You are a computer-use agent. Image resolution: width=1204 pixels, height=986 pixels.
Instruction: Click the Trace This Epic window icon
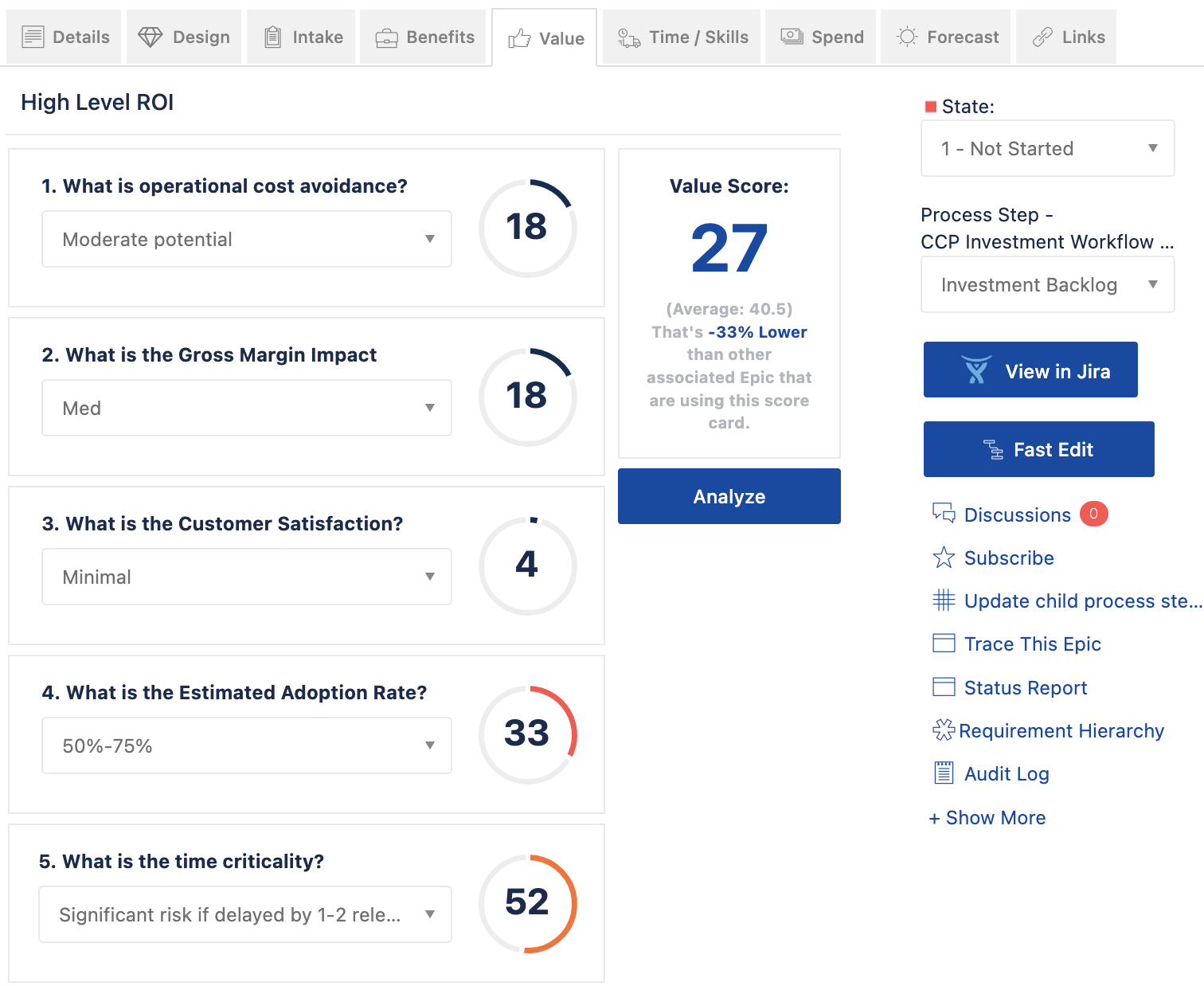944,644
